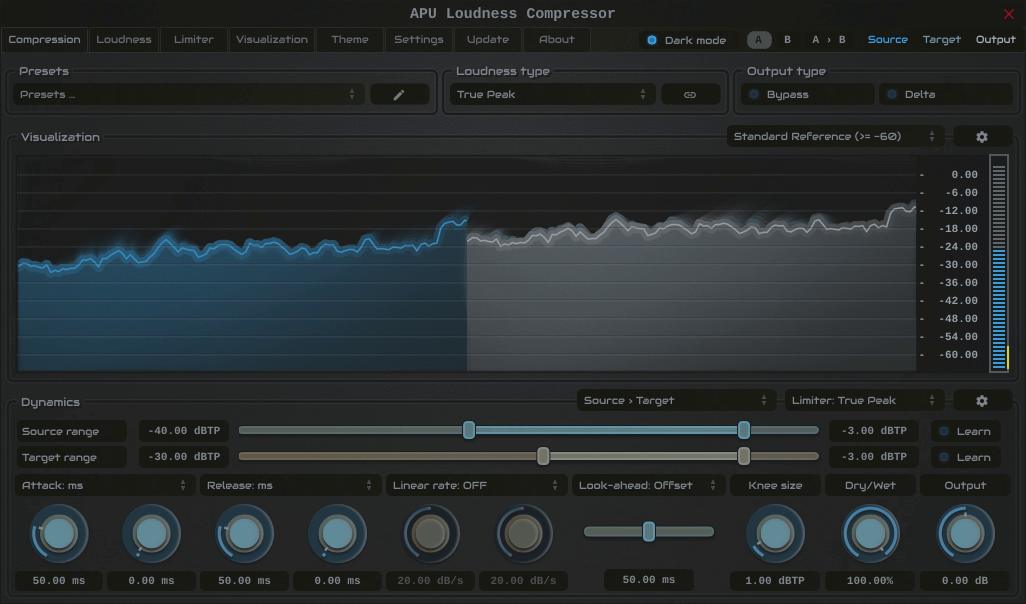Open the Visualization gear settings
1026x604 pixels.
pyautogui.click(x=982, y=137)
